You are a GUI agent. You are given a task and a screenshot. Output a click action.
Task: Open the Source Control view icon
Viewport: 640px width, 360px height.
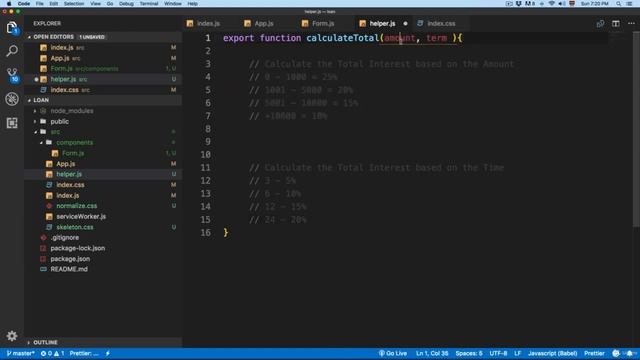(x=12, y=75)
